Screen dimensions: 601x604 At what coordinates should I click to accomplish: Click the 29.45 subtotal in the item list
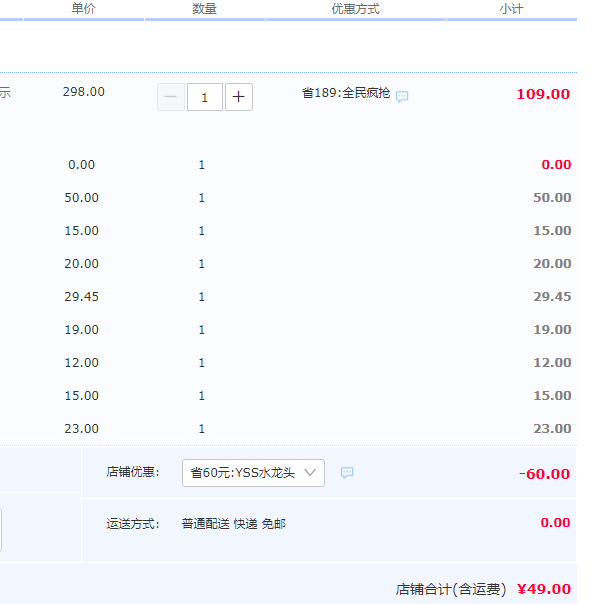tap(552, 297)
